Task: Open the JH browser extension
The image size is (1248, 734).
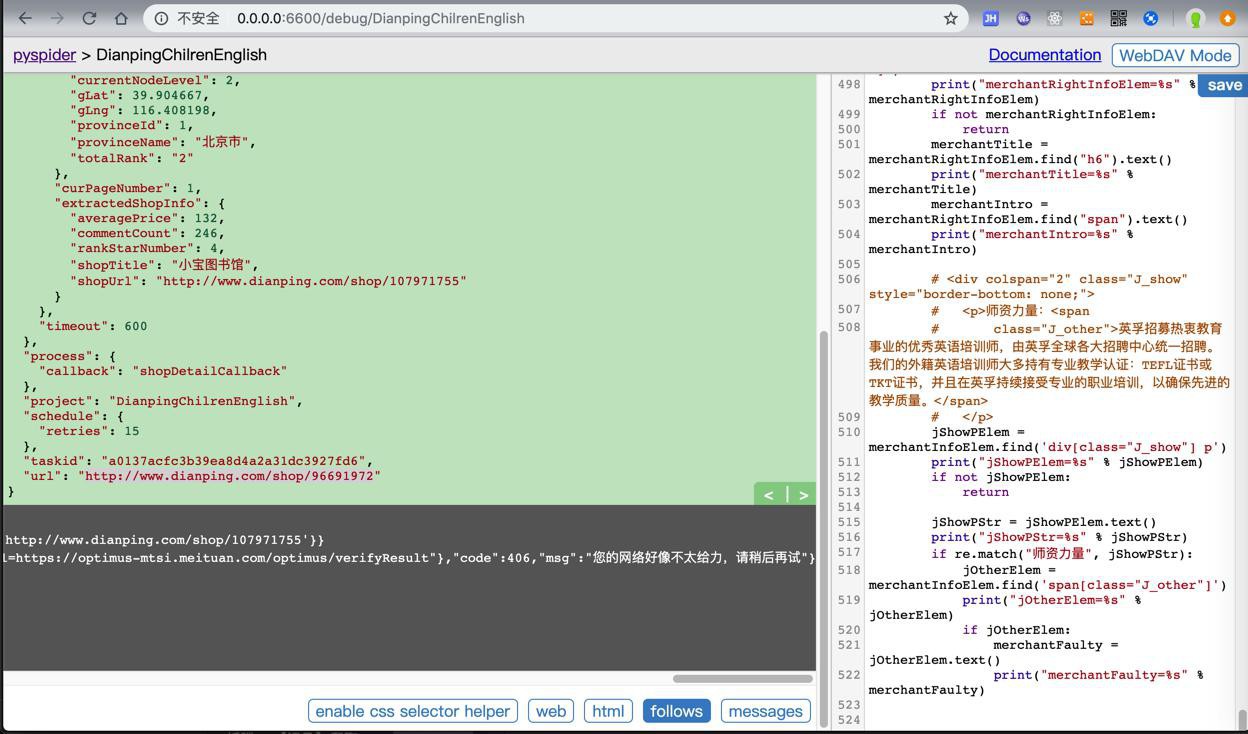Action: (x=990, y=18)
